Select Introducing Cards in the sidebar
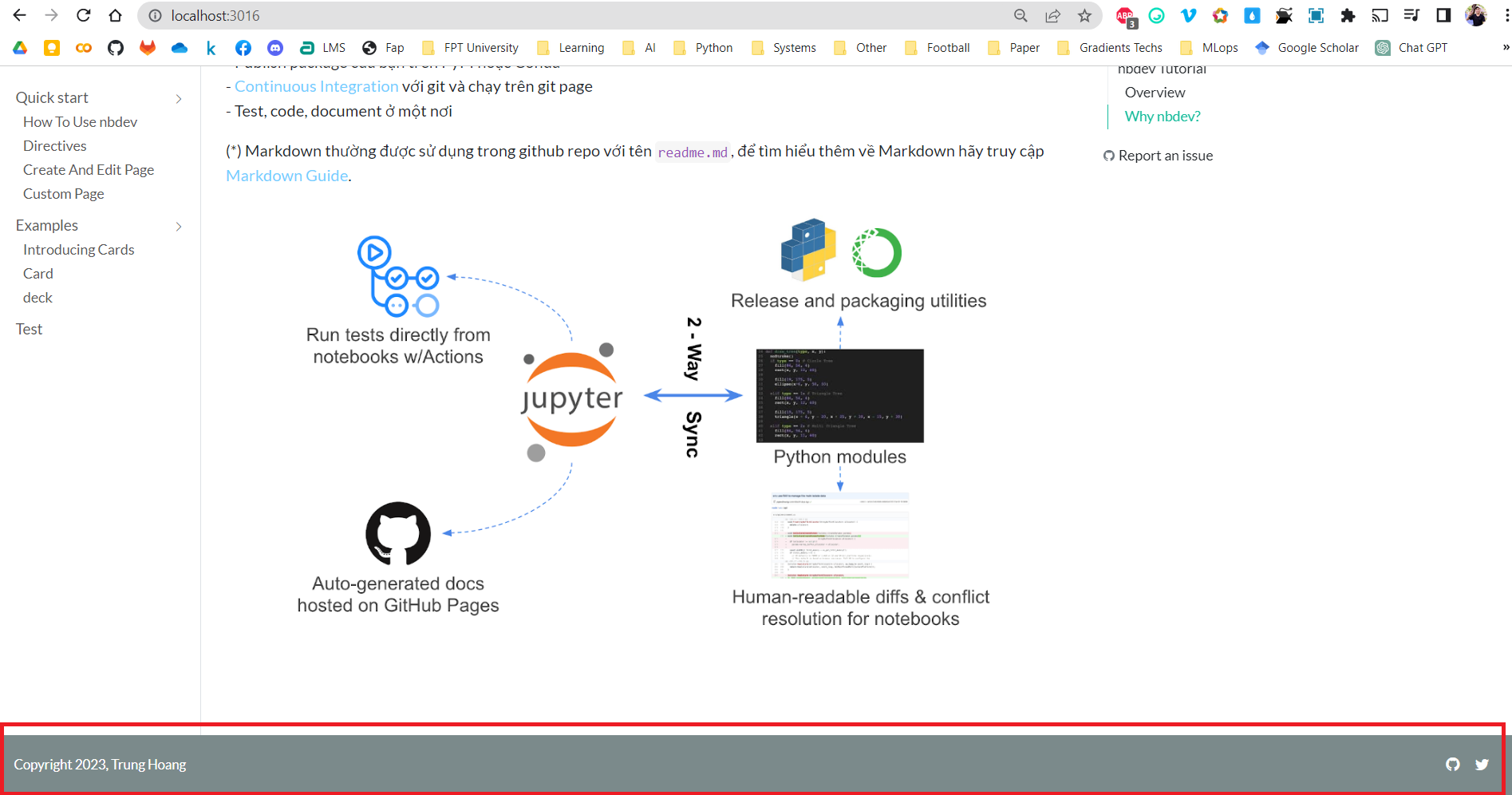1512x795 pixels. coord(79,250)
